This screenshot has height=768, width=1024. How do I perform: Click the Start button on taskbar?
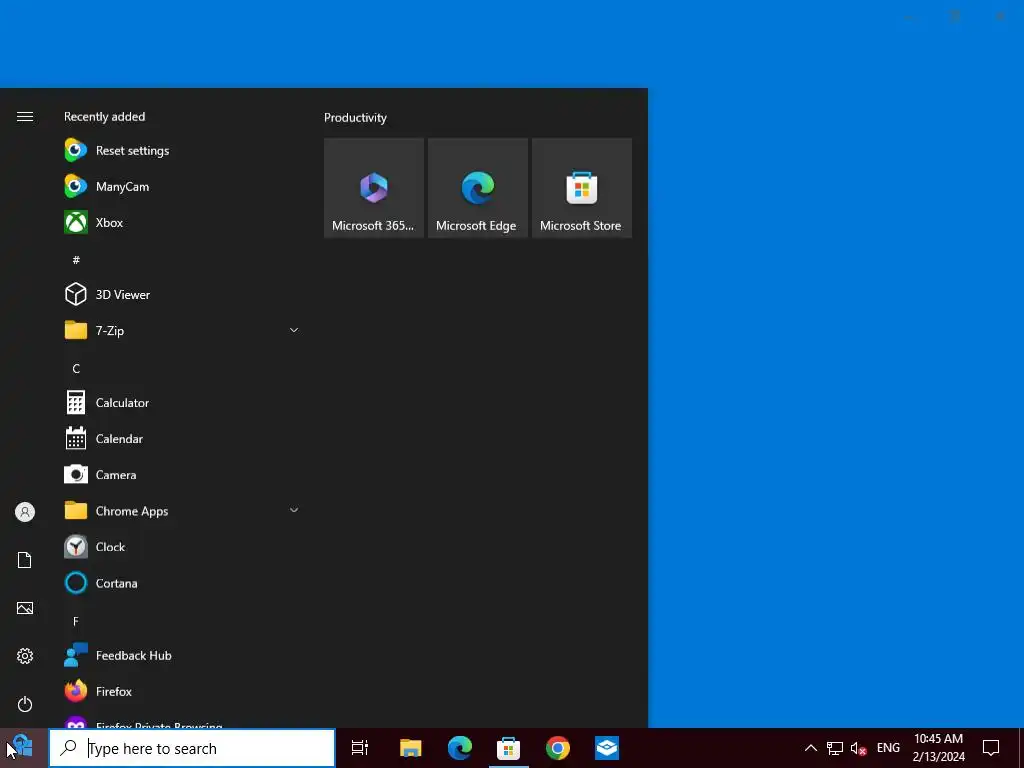24,748
